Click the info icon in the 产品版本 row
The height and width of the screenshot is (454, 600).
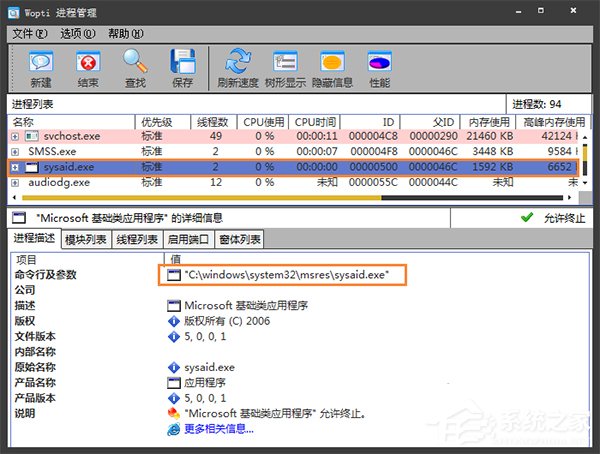(174, 398)
